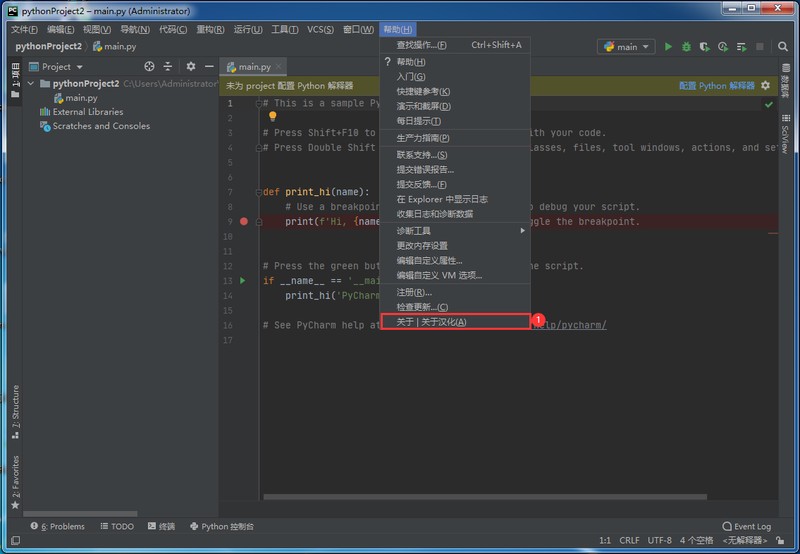Viewport: 800px width, 554px height.
Task: Click the green Run button in toolbar
Action: pos(669,47)
